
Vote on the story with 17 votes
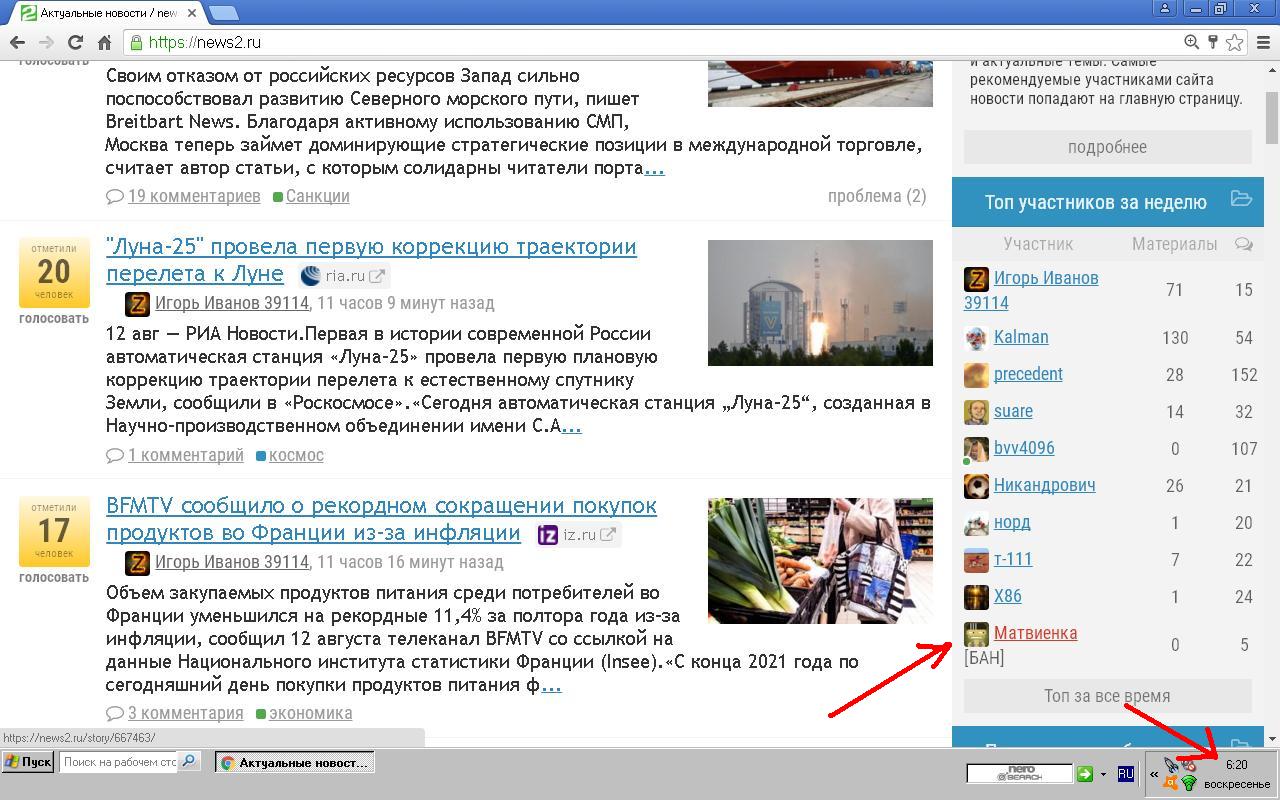click(54, 577)
